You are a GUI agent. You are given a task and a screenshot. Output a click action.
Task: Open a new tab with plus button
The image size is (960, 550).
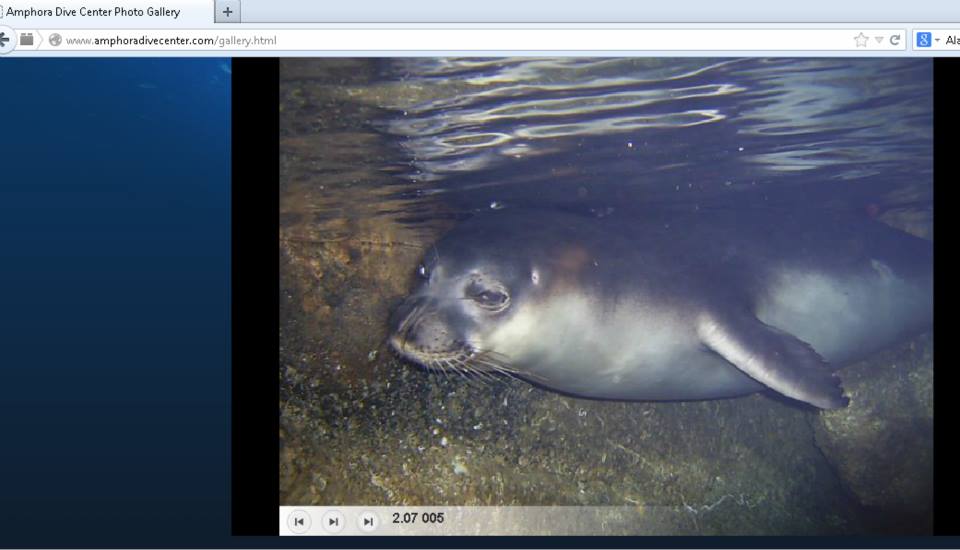(x=228, y=12)
